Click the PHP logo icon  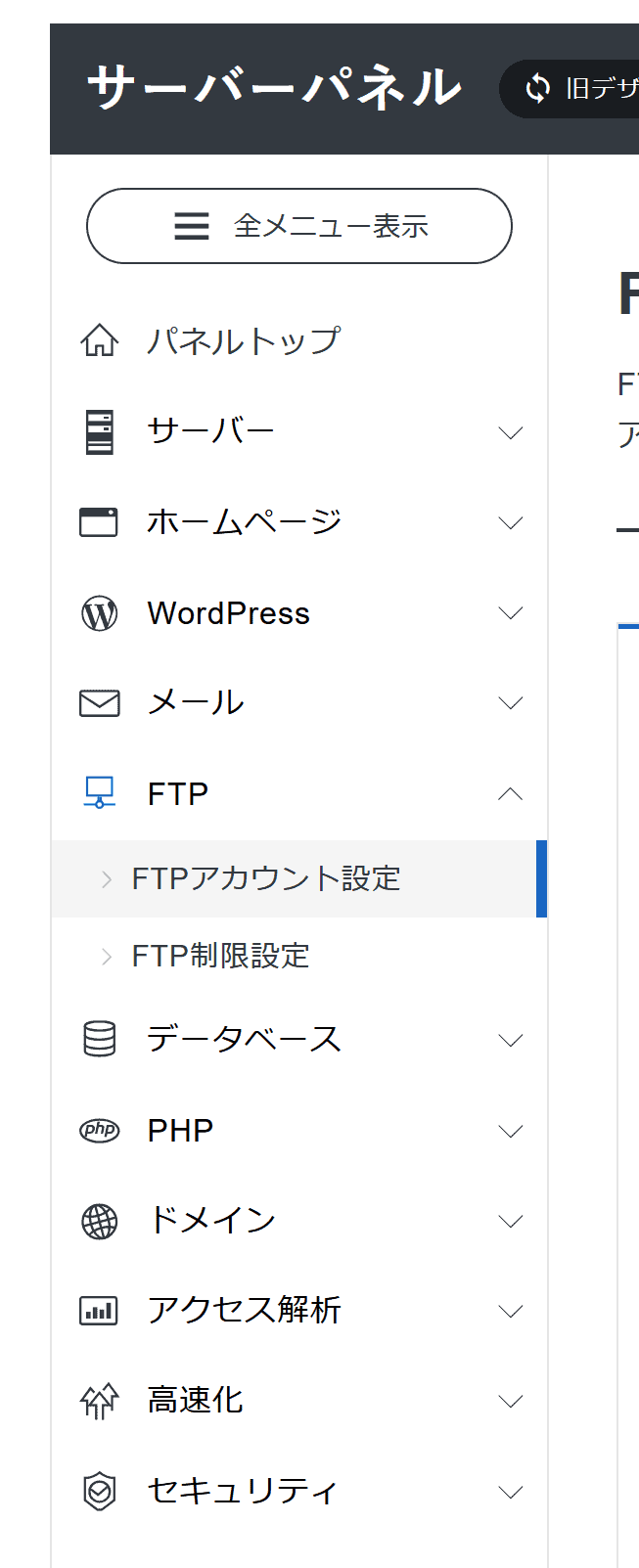click(x=99, y=1131)
